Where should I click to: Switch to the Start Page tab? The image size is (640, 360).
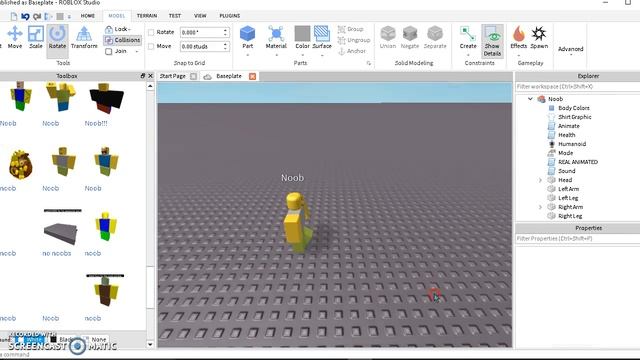point(173,76)
